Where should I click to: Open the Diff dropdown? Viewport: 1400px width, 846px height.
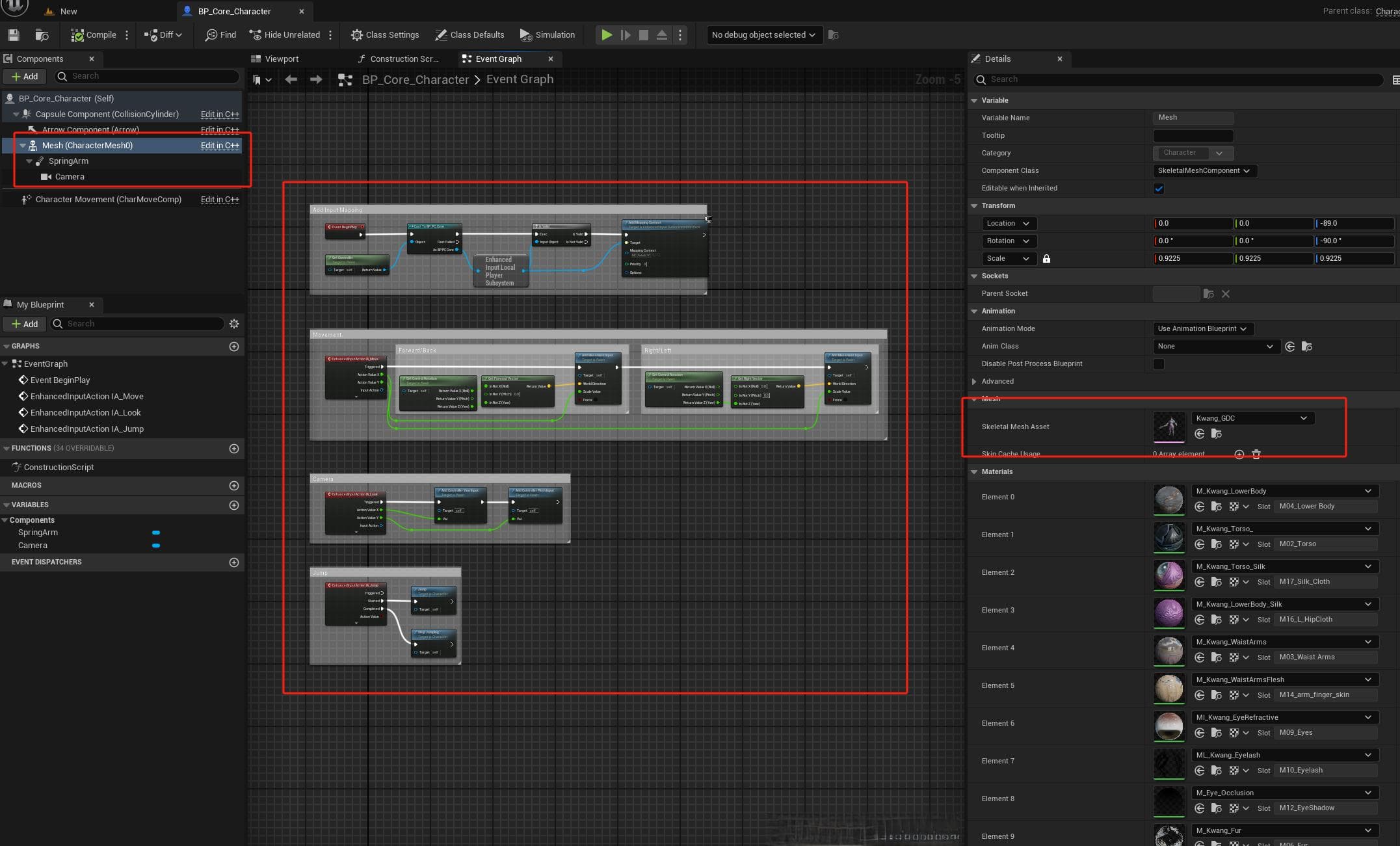click(163, 35)
